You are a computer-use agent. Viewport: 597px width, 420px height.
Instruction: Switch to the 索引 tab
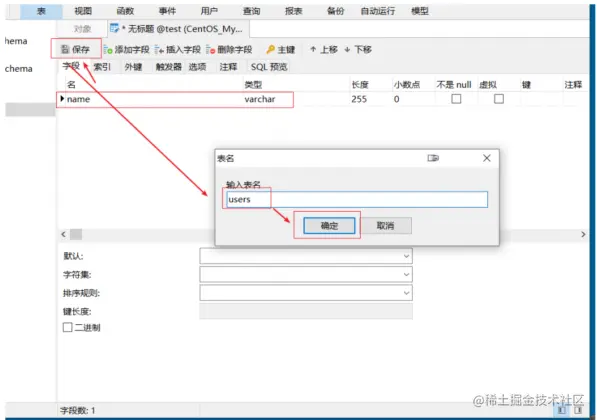point(102,67)
